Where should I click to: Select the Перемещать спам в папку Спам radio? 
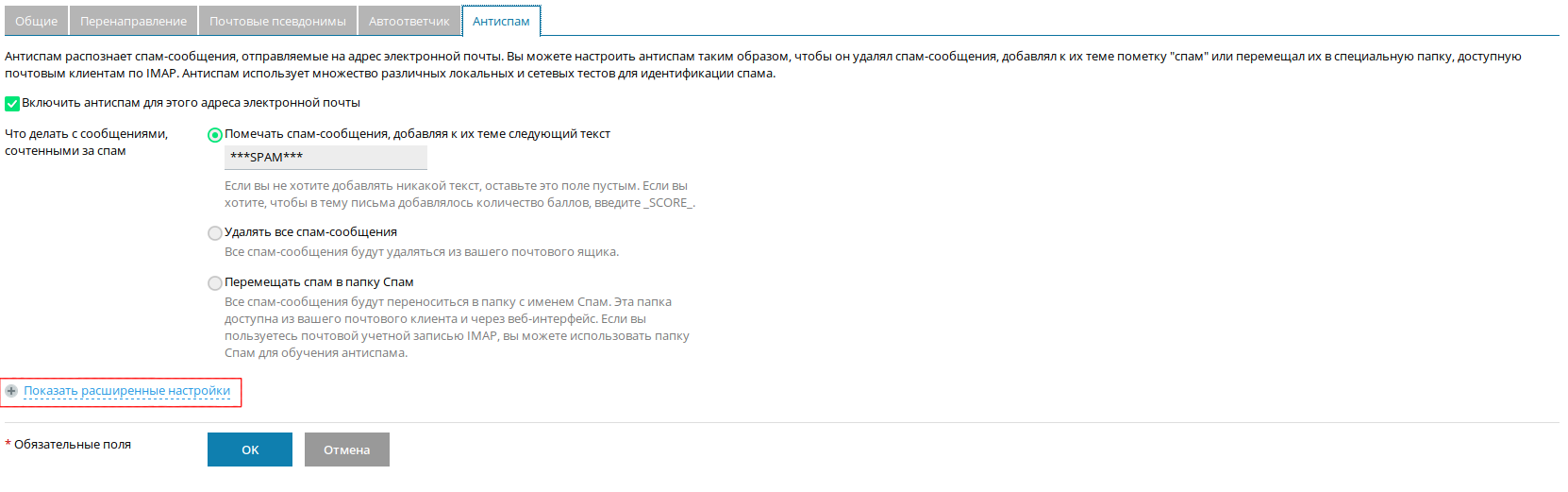215,283
